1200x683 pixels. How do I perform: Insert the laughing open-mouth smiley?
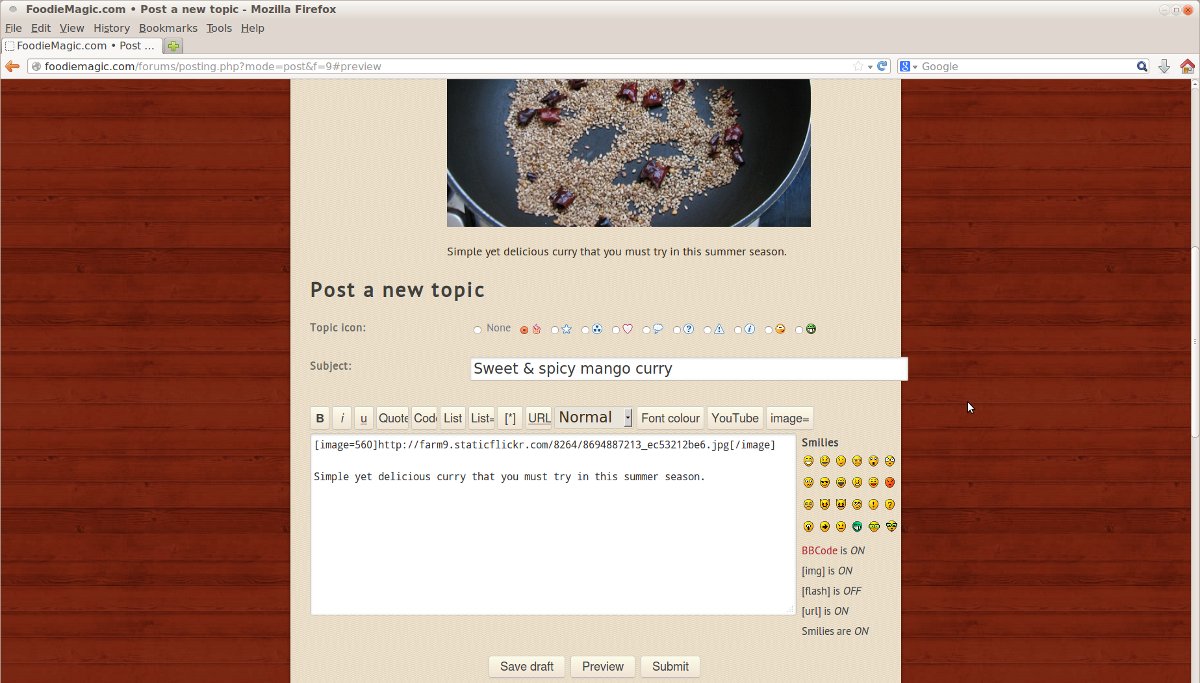coord(841,482)
